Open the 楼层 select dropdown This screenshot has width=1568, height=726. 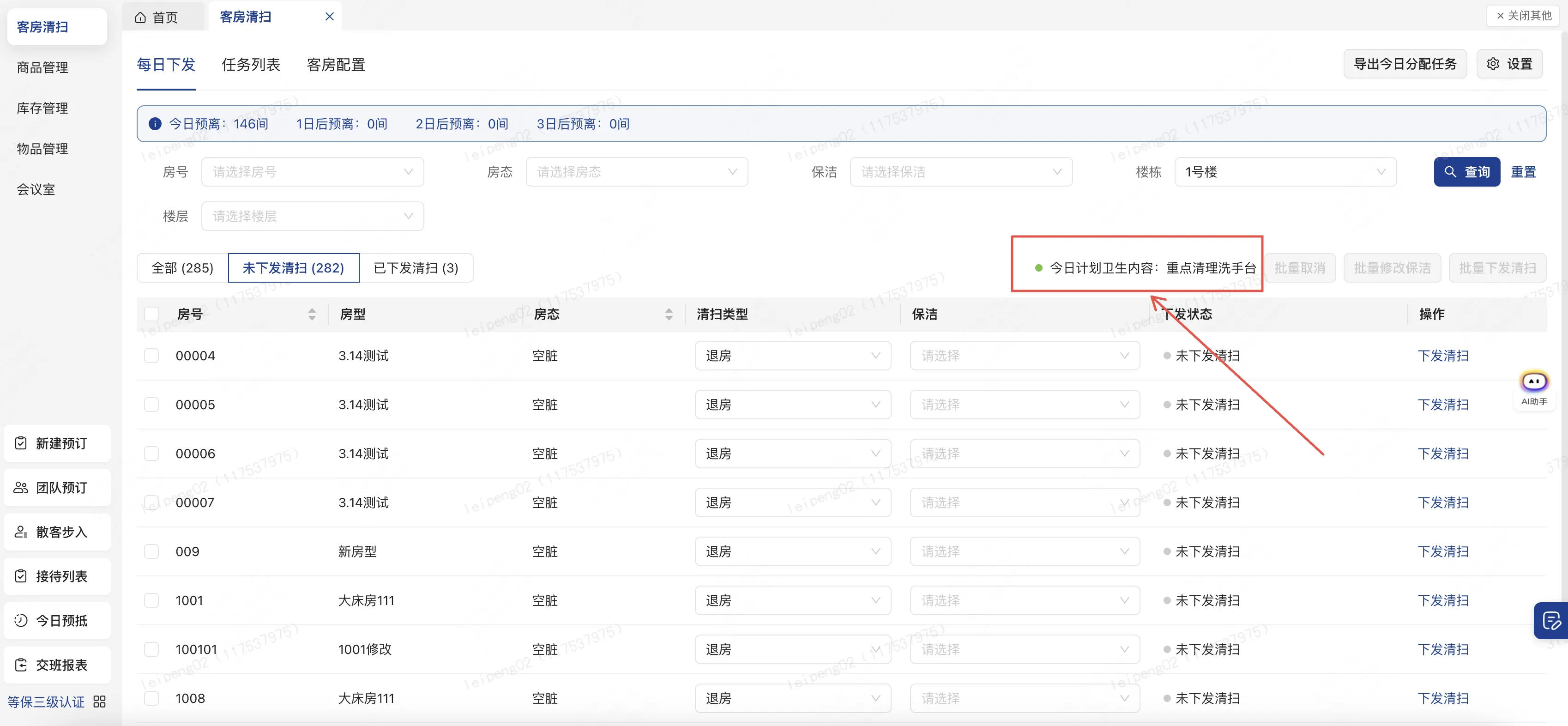point(312,216)
